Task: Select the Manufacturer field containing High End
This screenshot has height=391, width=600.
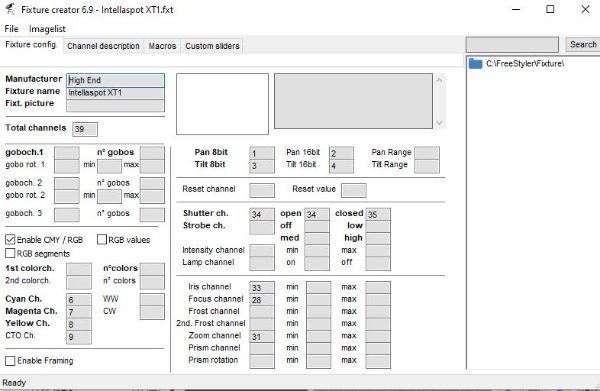Action: pos(115,80)
